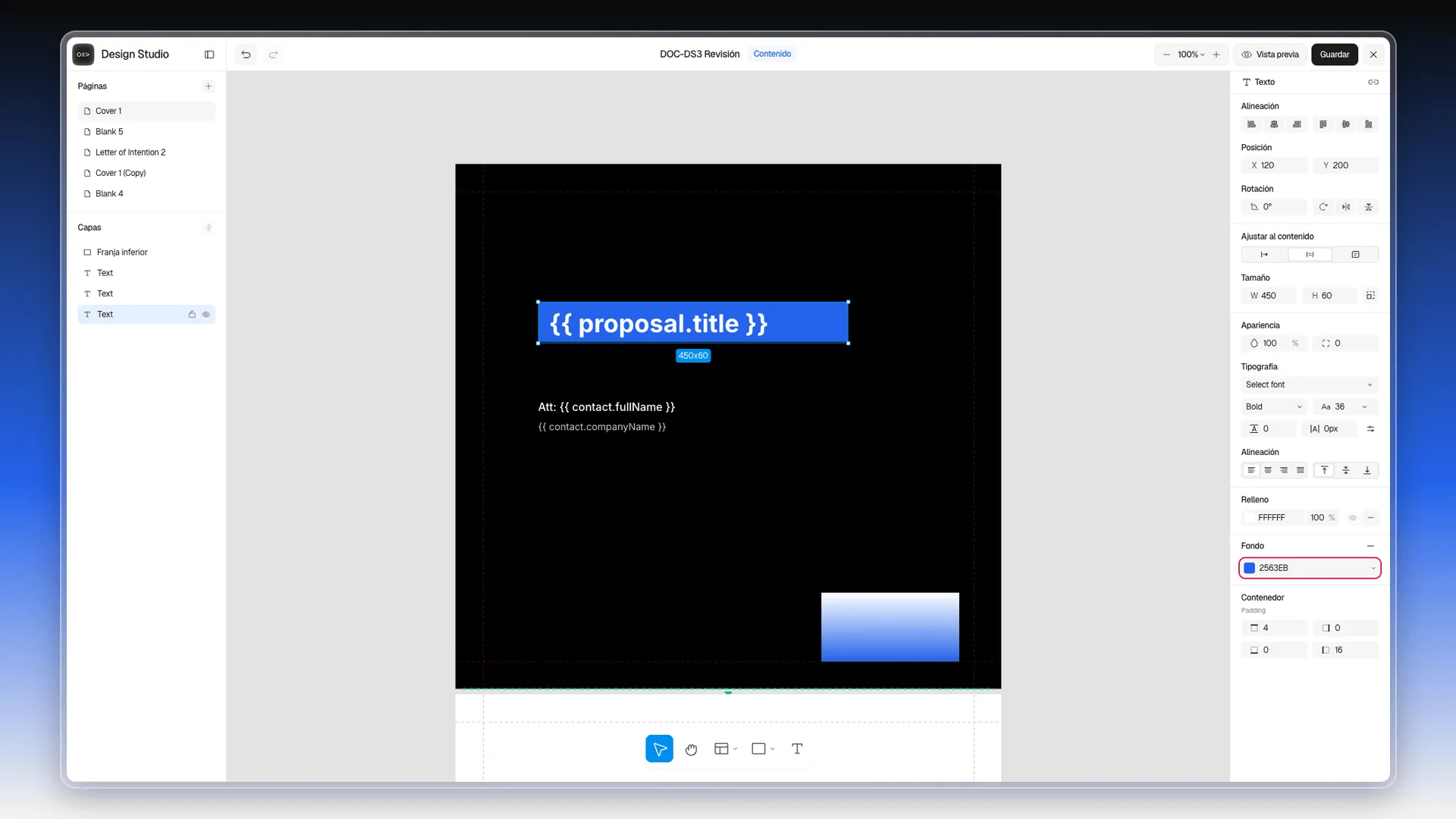Image resolution: width=1456 pixels, height=819 pixels.
Task: Redo the last action
Action: pos(274,55)
